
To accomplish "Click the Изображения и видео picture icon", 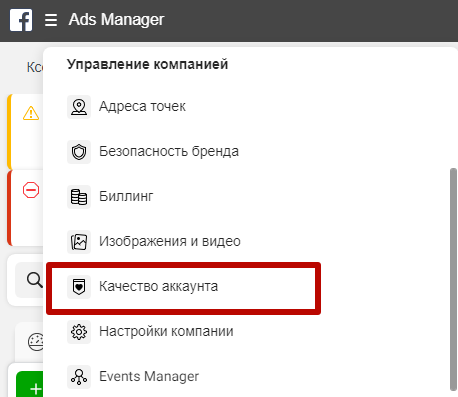I will tap(79, 242).
